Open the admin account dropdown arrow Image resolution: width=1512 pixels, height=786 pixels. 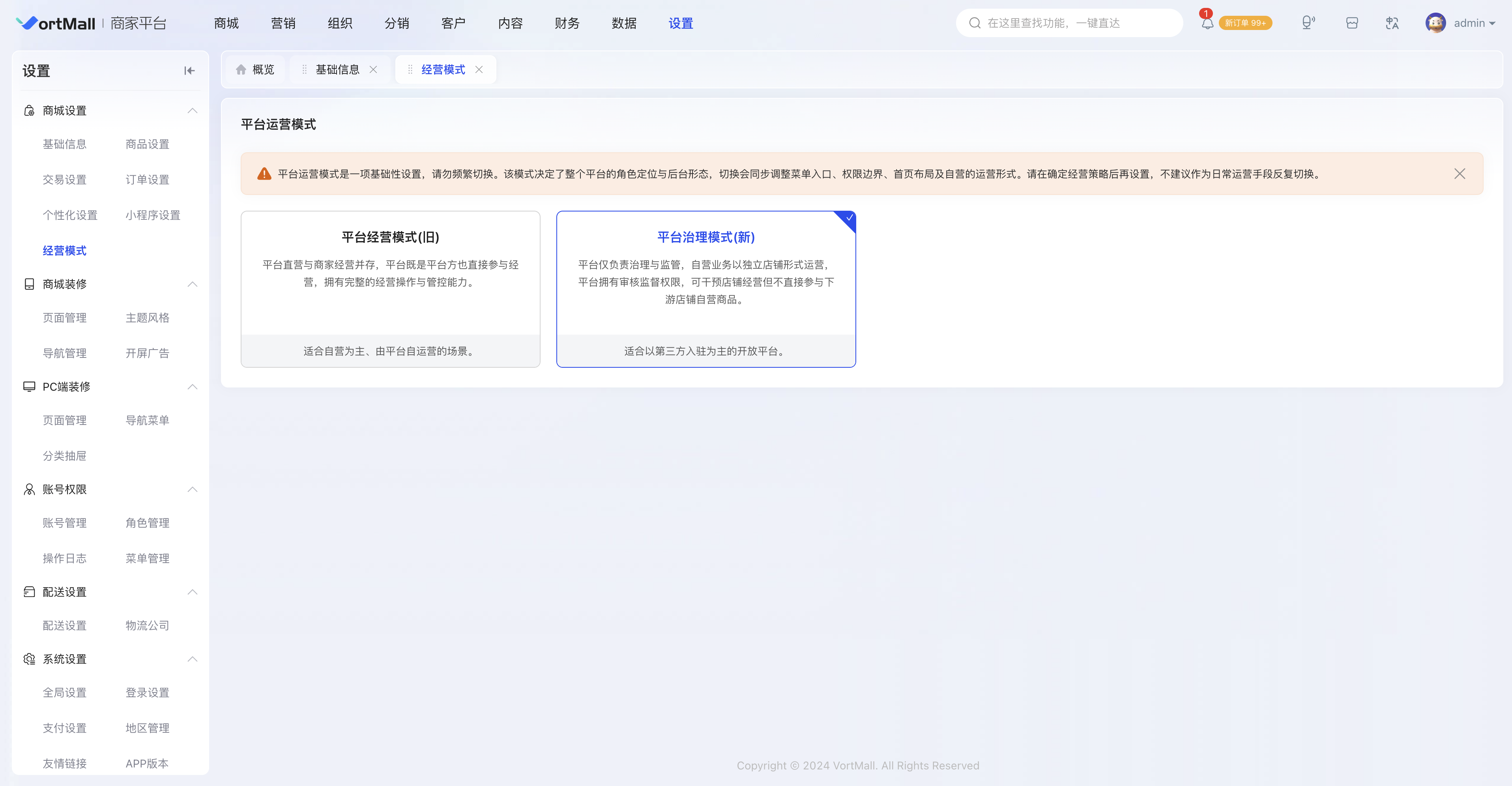click(1492, 24)
